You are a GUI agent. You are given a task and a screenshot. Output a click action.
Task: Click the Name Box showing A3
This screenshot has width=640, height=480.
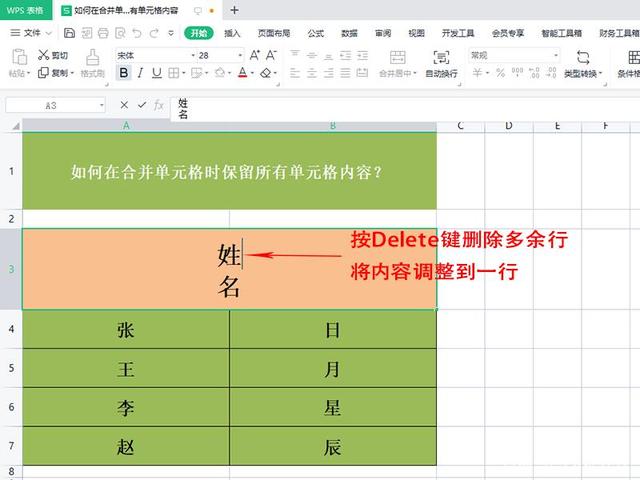[51, 106]
